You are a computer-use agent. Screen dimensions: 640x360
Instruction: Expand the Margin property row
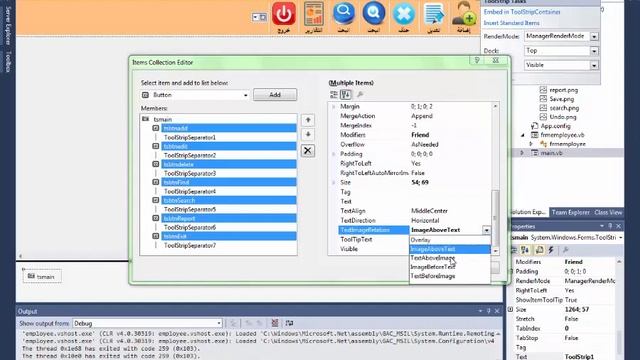pyautogui.click(x=333, y=107)
